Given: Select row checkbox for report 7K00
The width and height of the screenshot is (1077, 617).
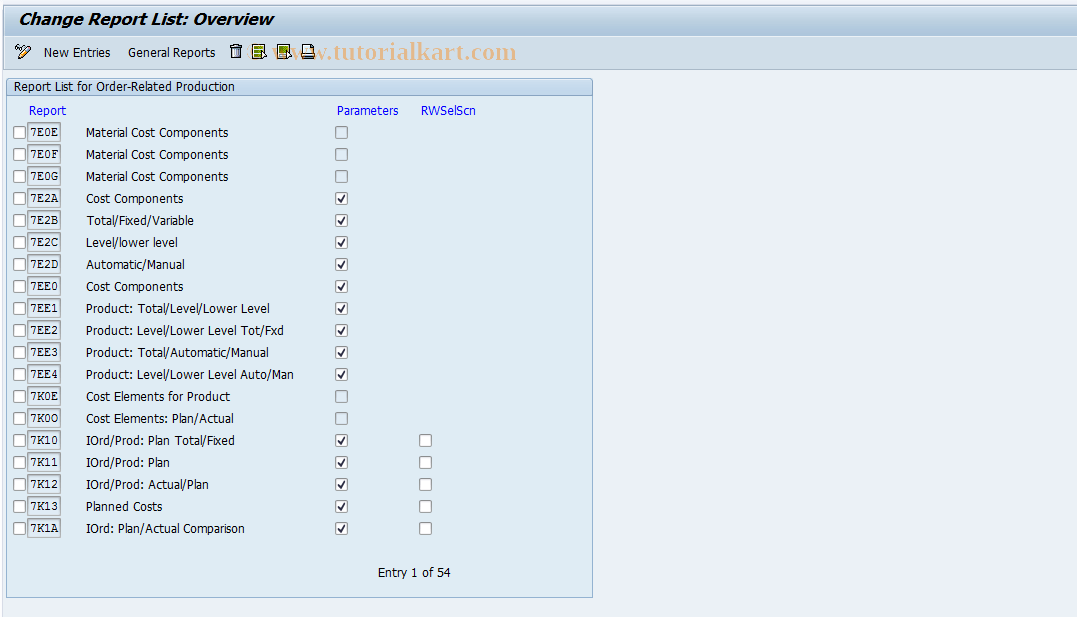Looking at the screenshot, I should (19, 418).
